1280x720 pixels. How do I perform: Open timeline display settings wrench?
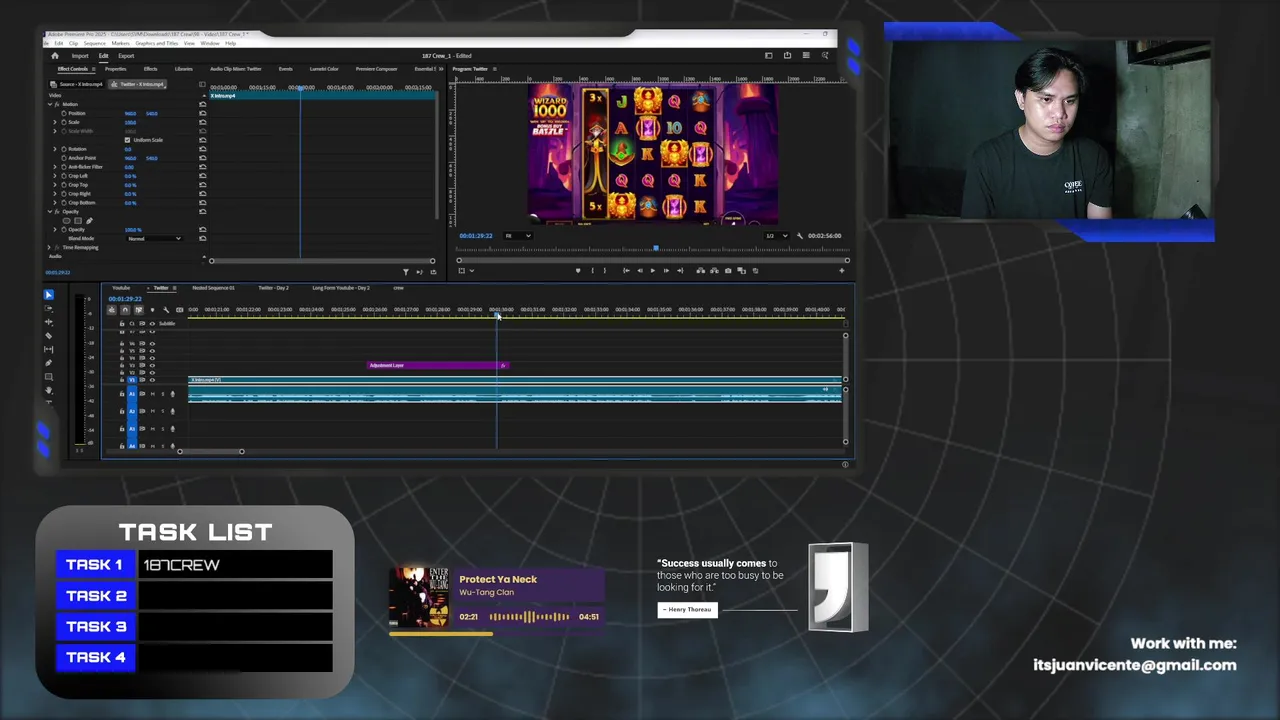[x=166, y=310]
